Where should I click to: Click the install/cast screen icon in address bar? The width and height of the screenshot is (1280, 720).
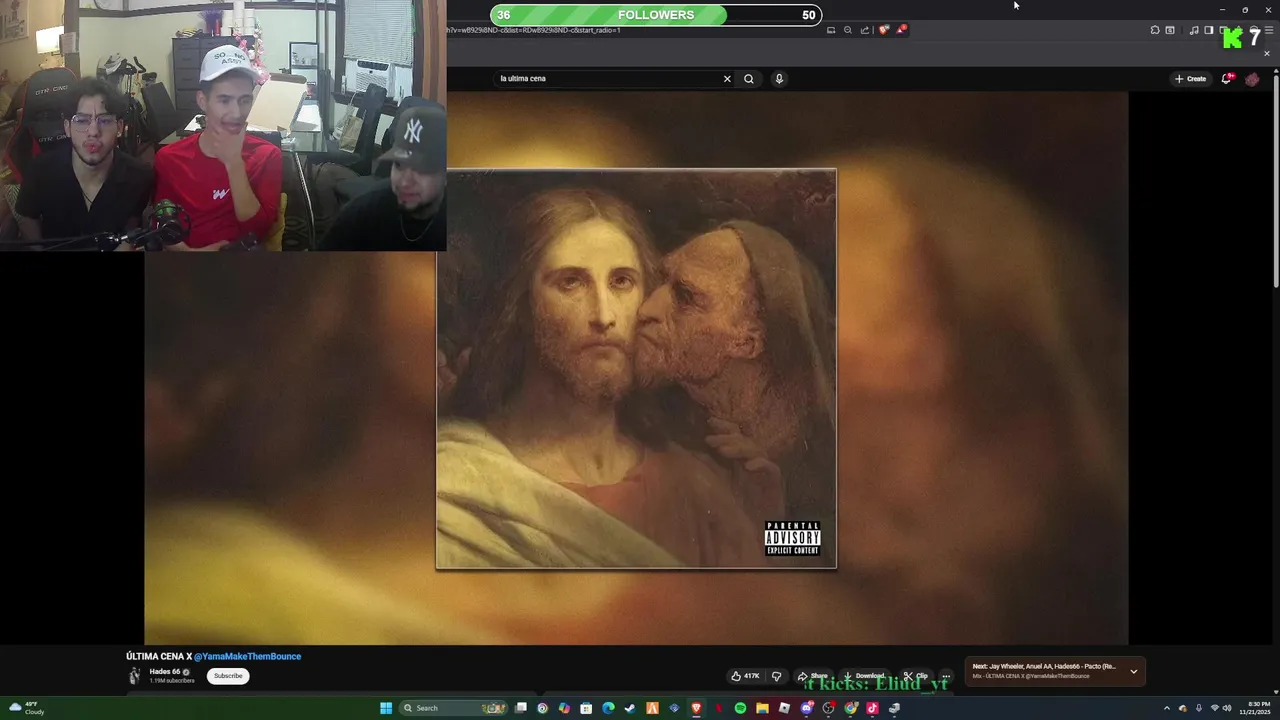pos(831,30)
